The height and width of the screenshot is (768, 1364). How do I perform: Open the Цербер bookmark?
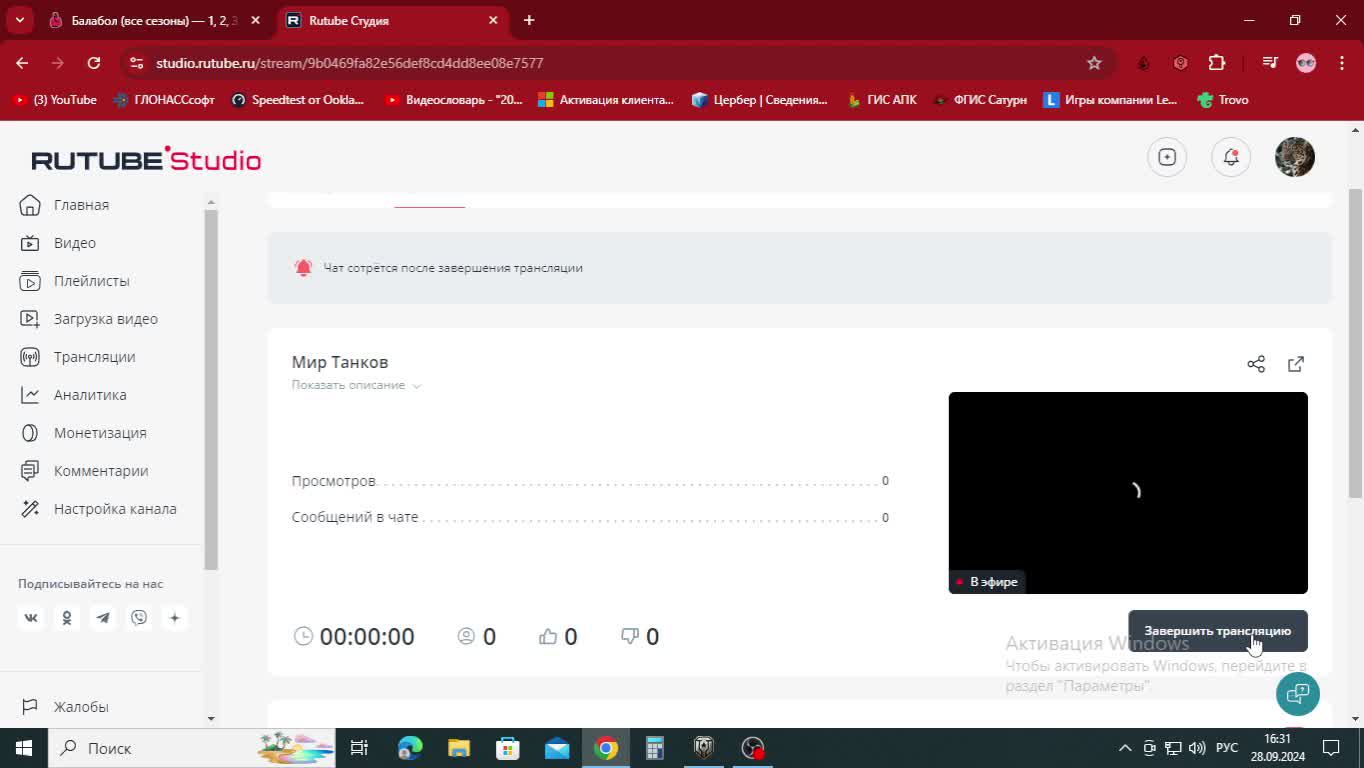coord(760,100)
